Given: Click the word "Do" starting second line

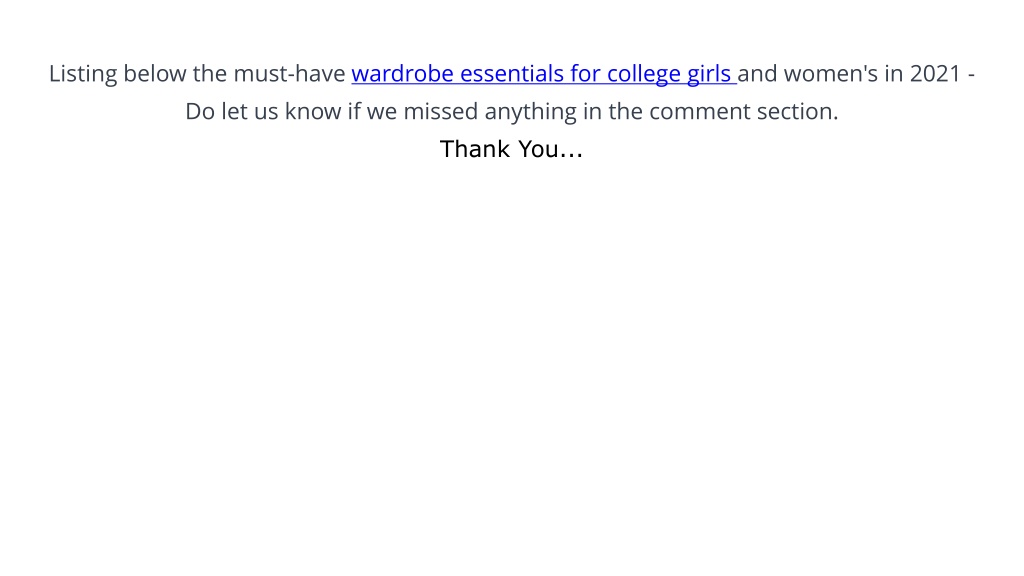Looking at the screenshot, I should (200, 112).
